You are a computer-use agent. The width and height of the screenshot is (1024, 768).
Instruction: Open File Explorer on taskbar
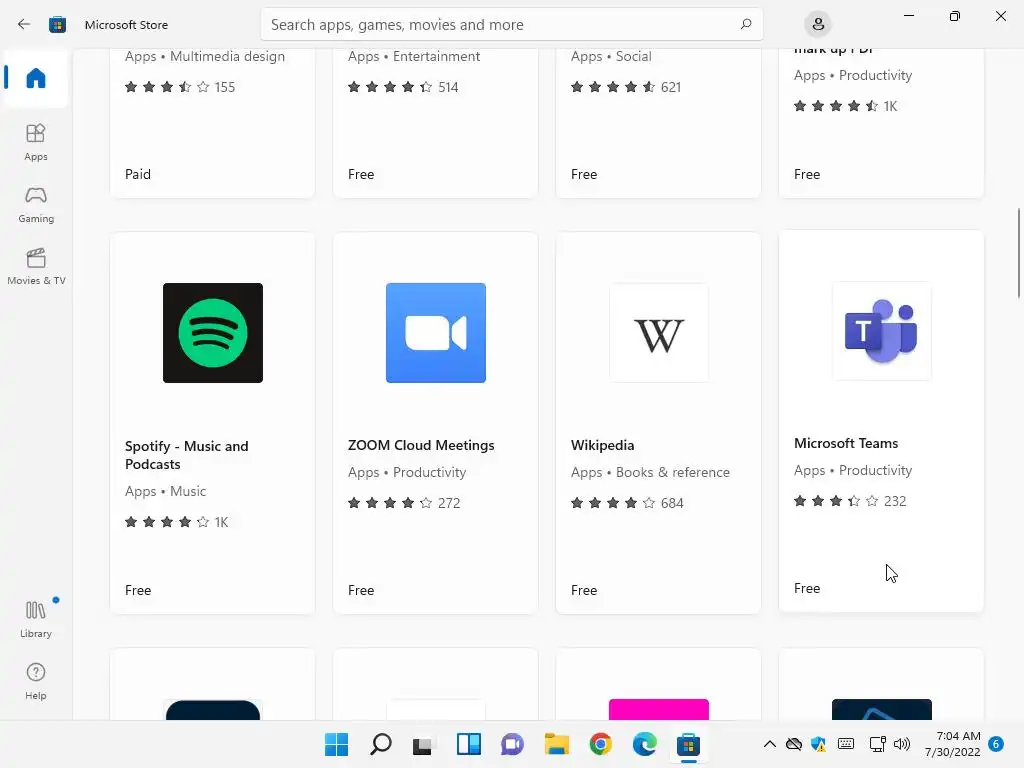coord(556,744)
